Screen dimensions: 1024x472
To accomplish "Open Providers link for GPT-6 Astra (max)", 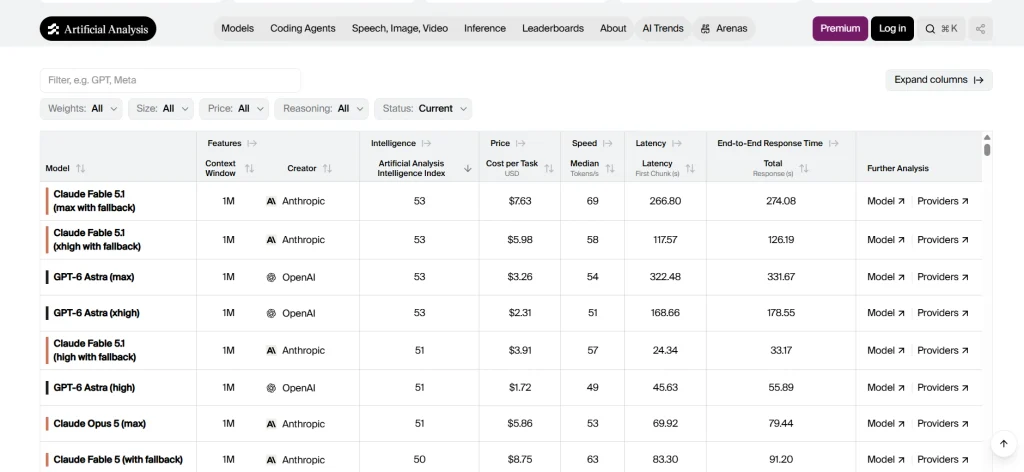I will click(x=943, y=277).
